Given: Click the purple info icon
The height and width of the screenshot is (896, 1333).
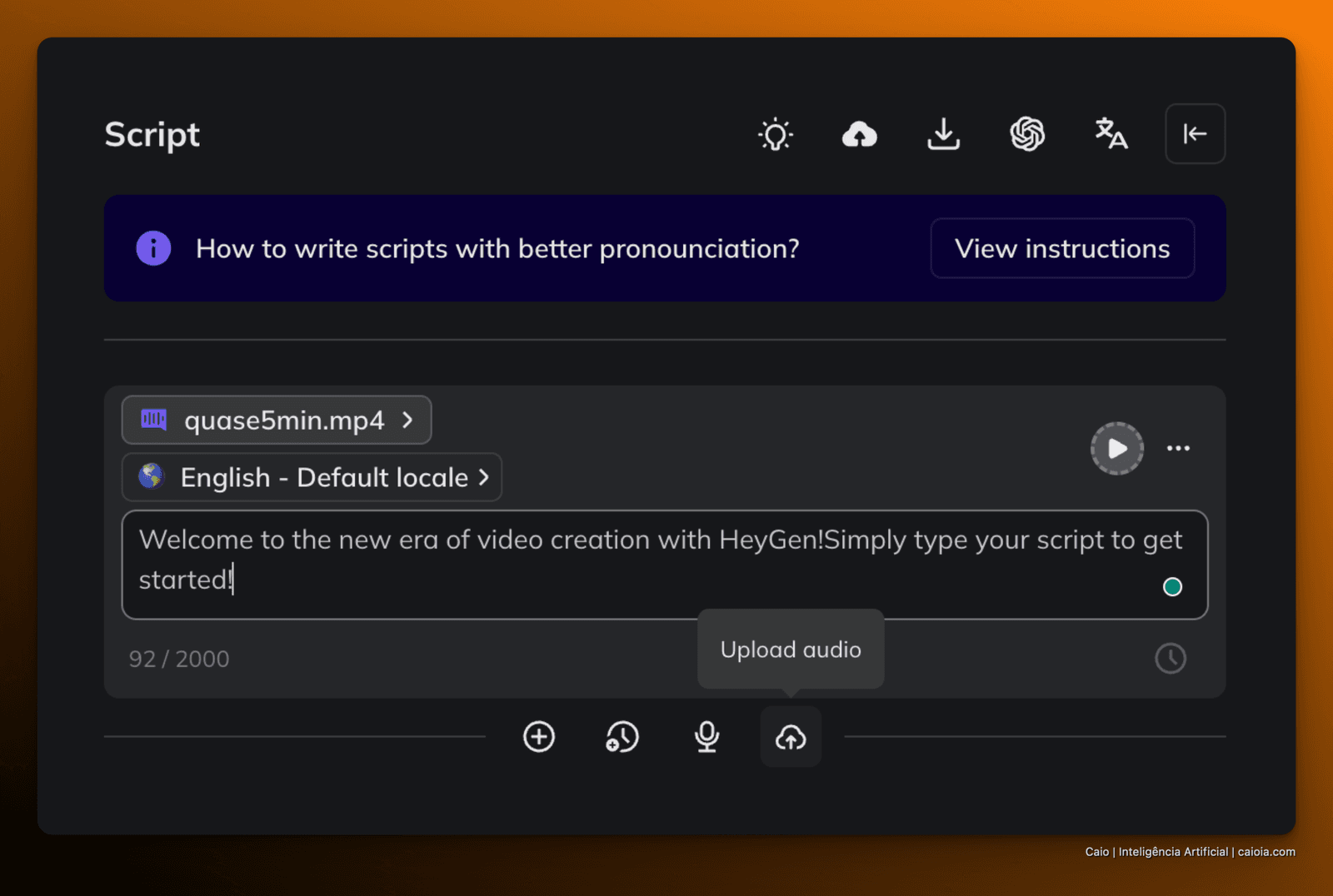Looking at the screenshot, I should (x=153, y=248).
